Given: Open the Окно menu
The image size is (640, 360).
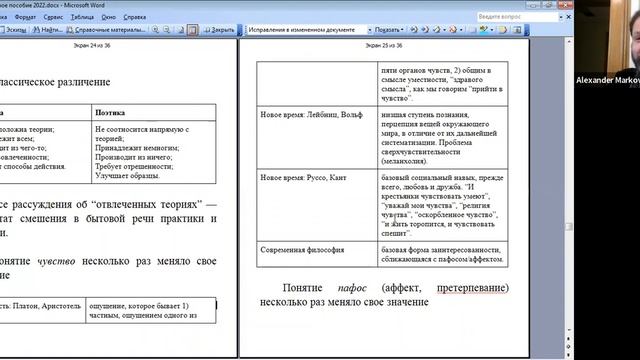Looking at the screenshot, I should [x=108, y=17].
